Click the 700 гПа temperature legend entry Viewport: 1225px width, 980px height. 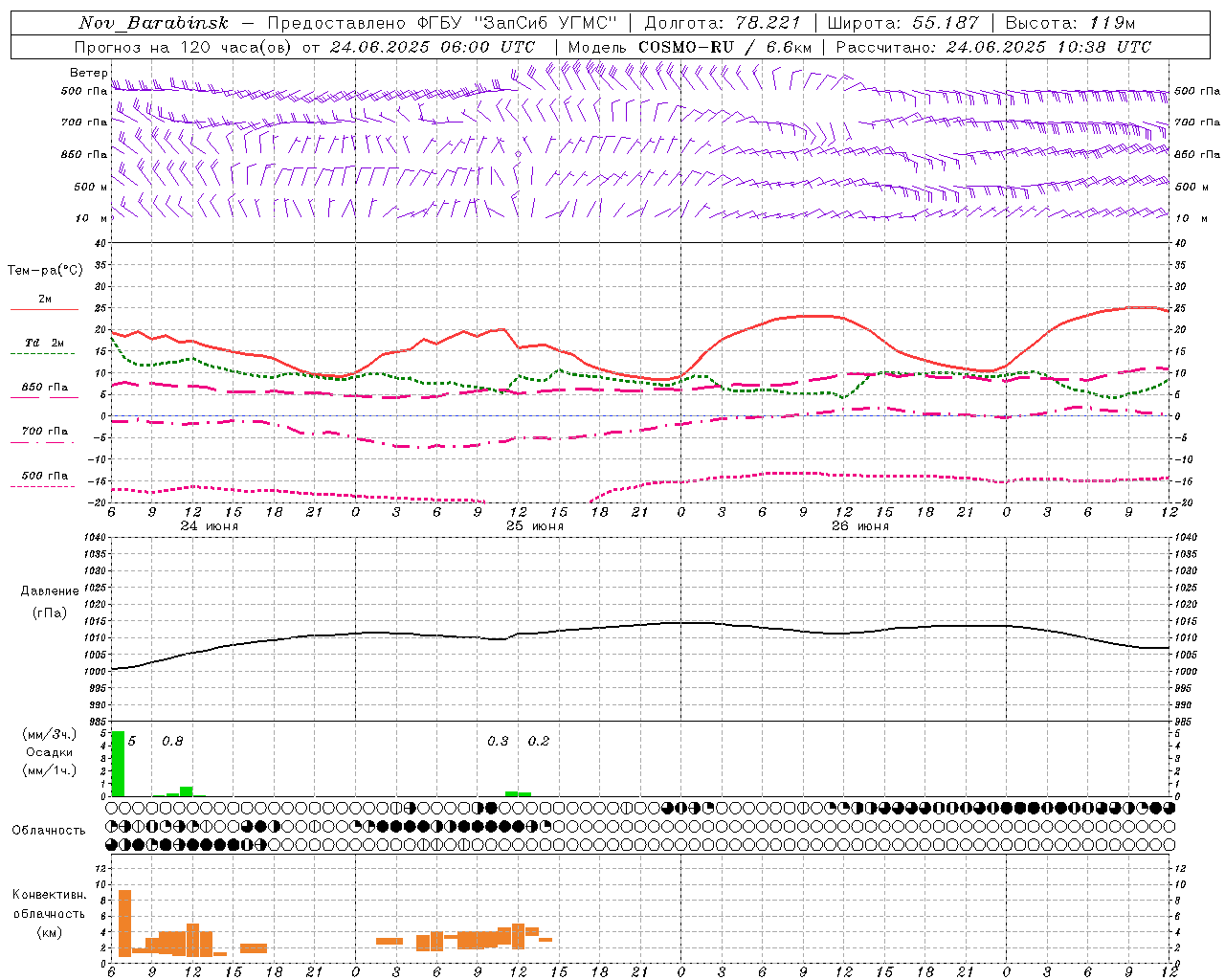[x=44, y=435]
